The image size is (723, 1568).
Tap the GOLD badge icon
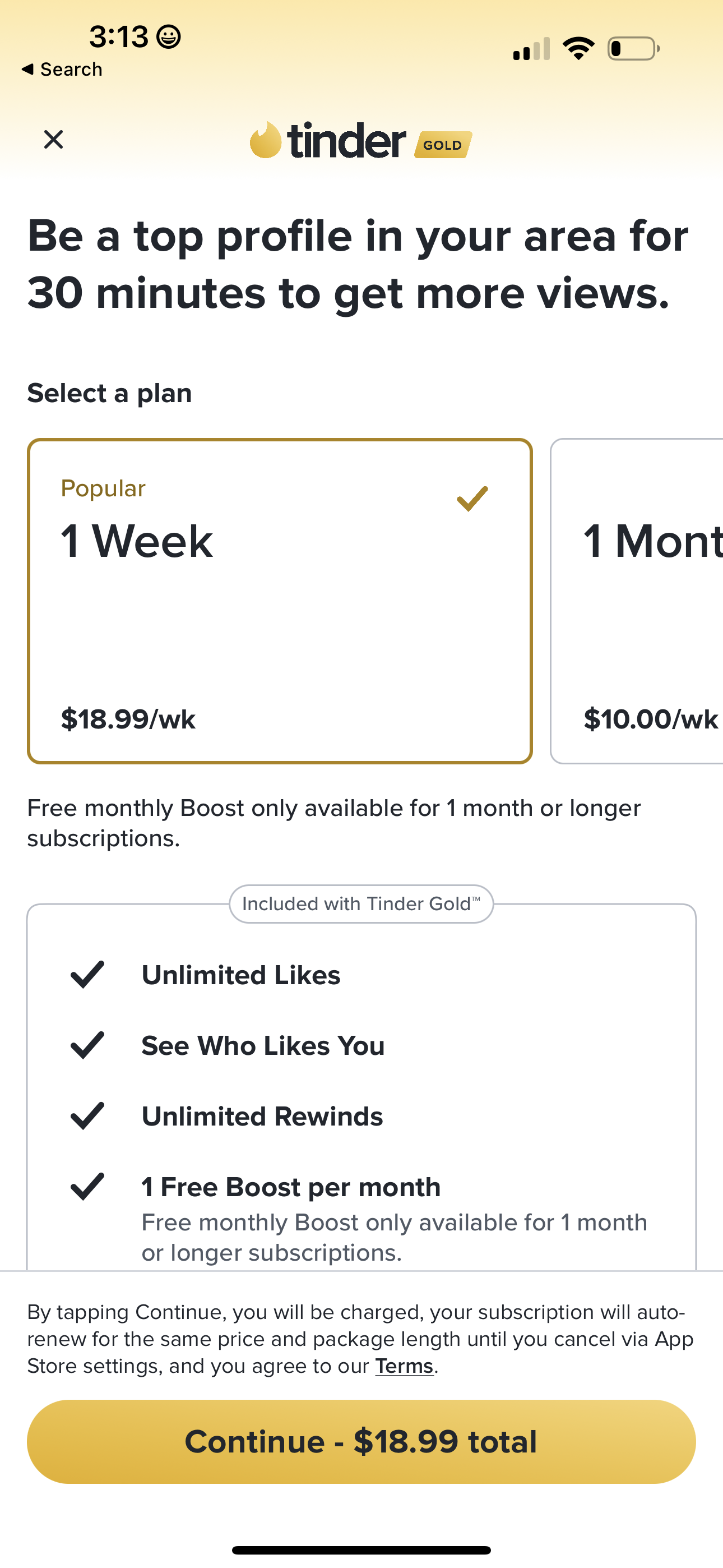pyautogui.click(x=443, y=145)
